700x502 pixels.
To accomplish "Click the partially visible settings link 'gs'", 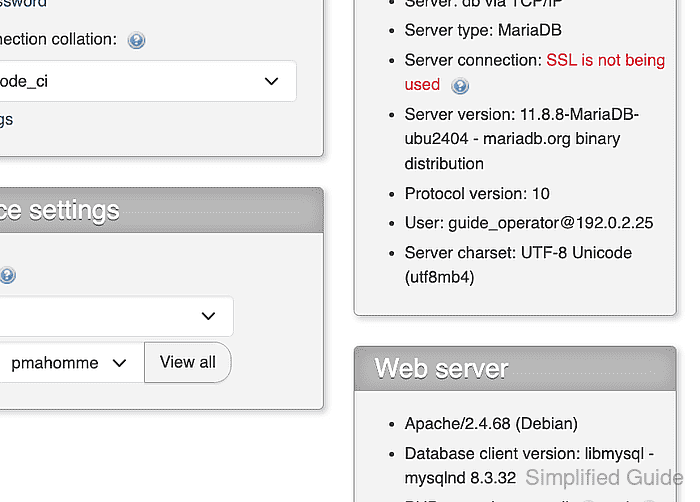I will [x=6, y=120].
